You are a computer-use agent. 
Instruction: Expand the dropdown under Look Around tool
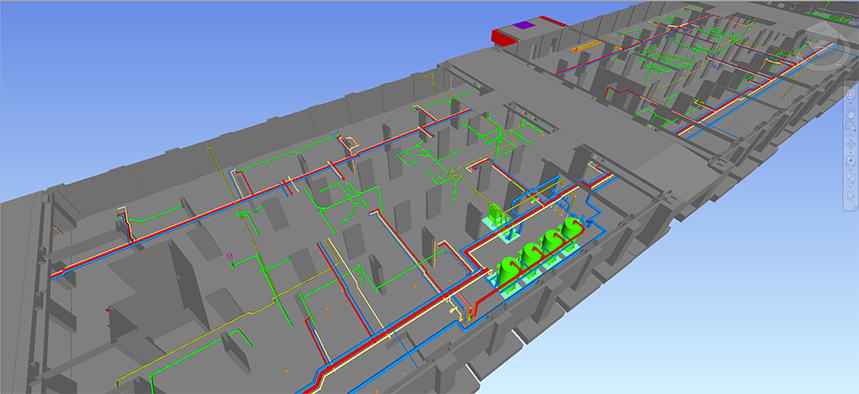851,170
